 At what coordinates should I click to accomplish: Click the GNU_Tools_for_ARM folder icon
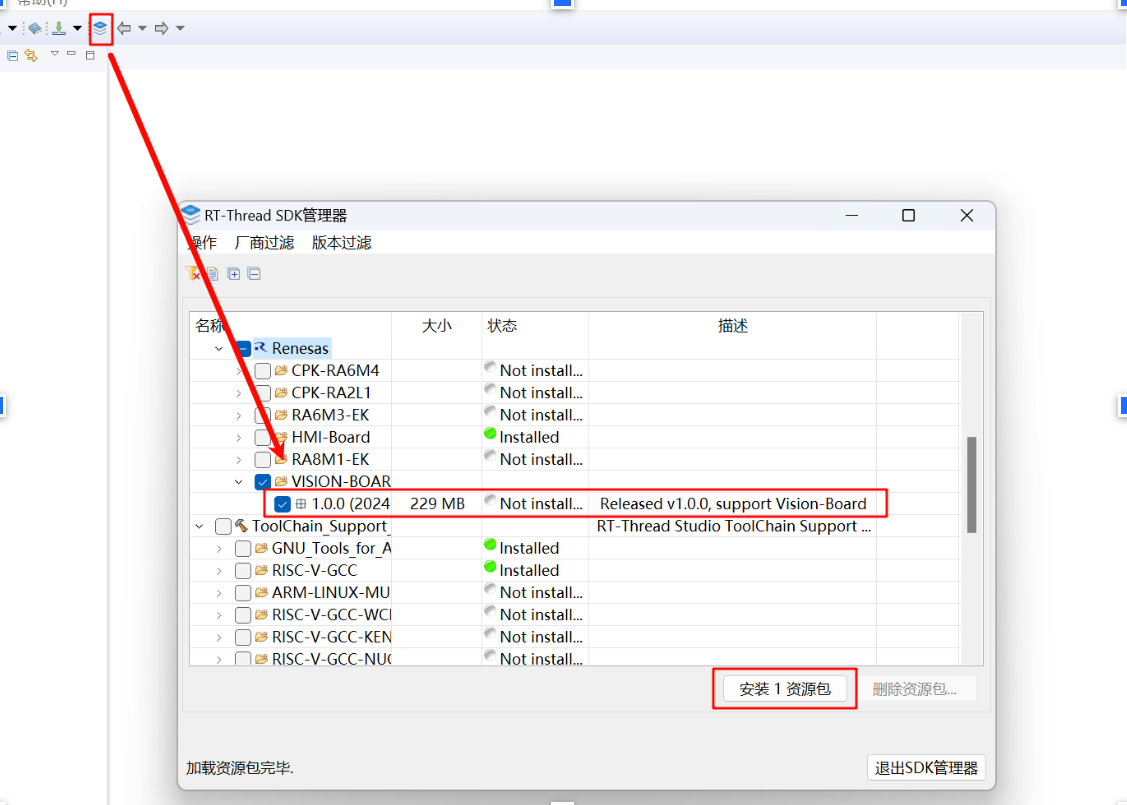tap(261, 548)
